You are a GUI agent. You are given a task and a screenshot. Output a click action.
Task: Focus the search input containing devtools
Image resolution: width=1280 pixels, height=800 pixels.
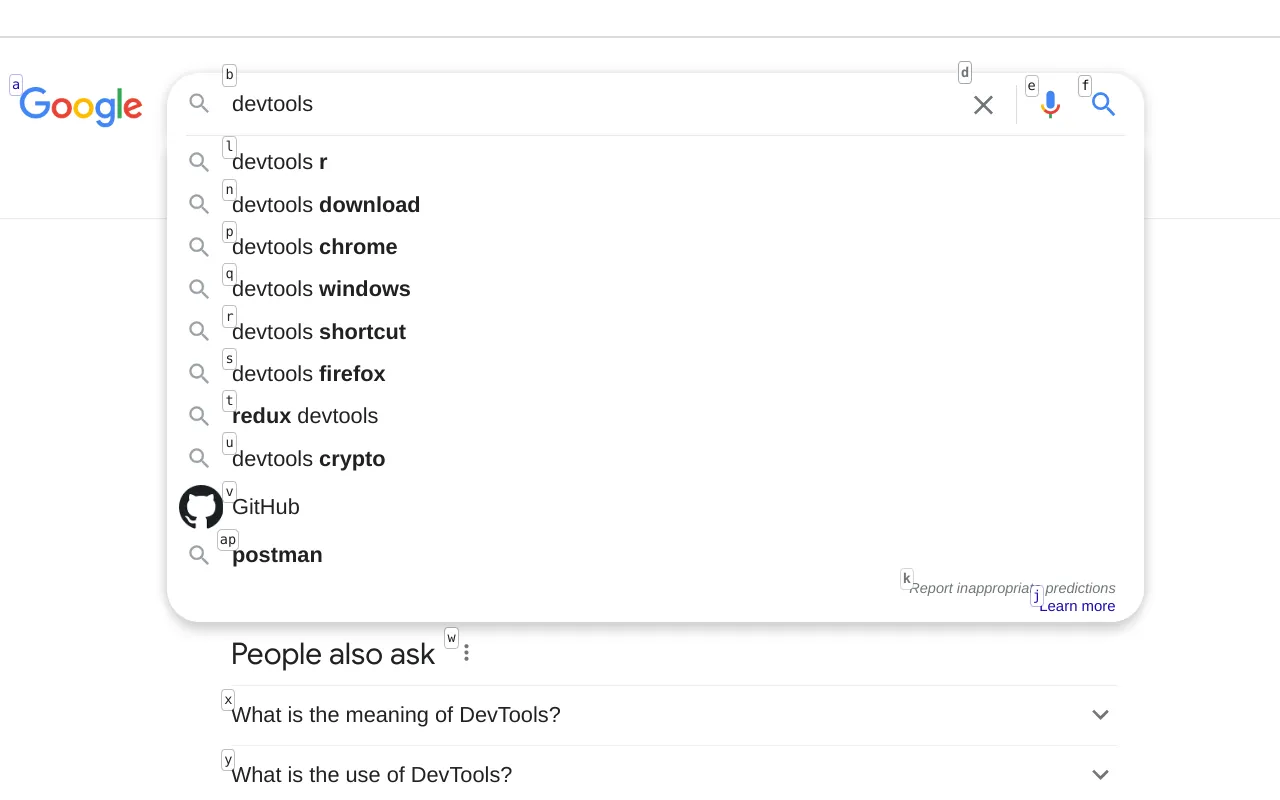[x=590, y=104]
